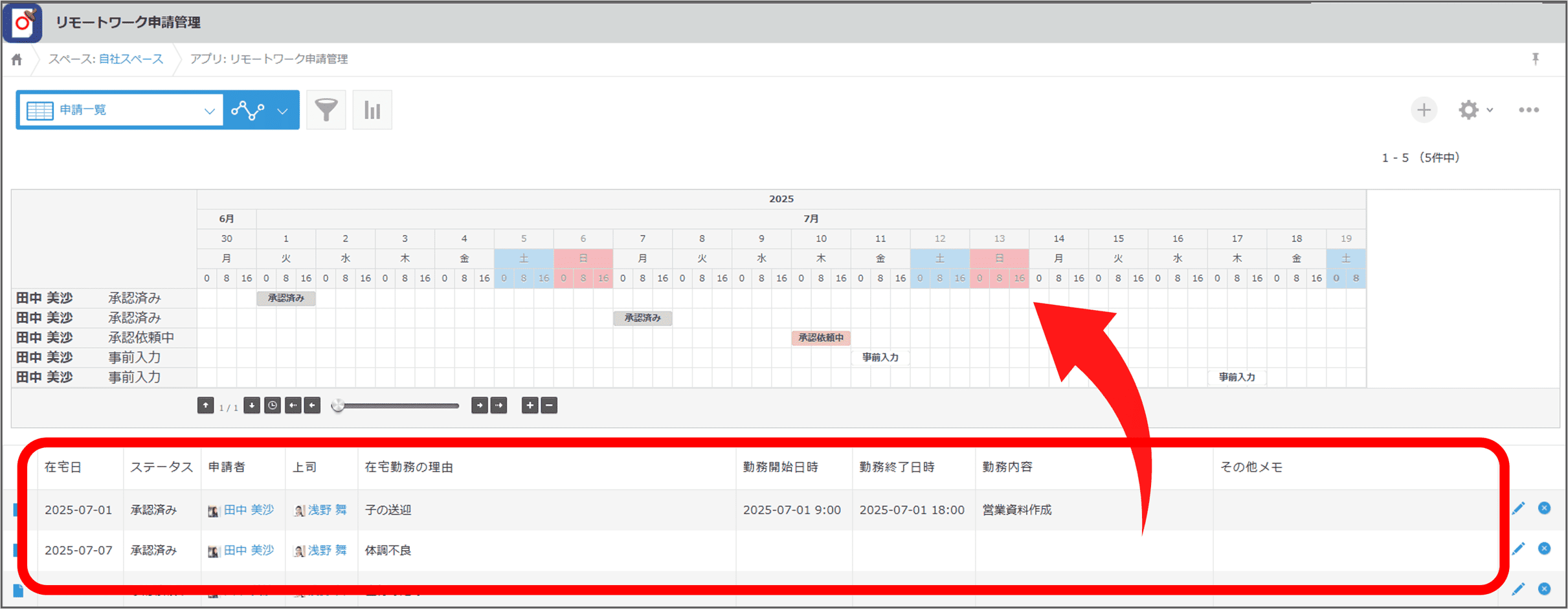Click the 承認済み bar on July 1
This screenshot has width=1568, height=609.
[x=286, y=298]
